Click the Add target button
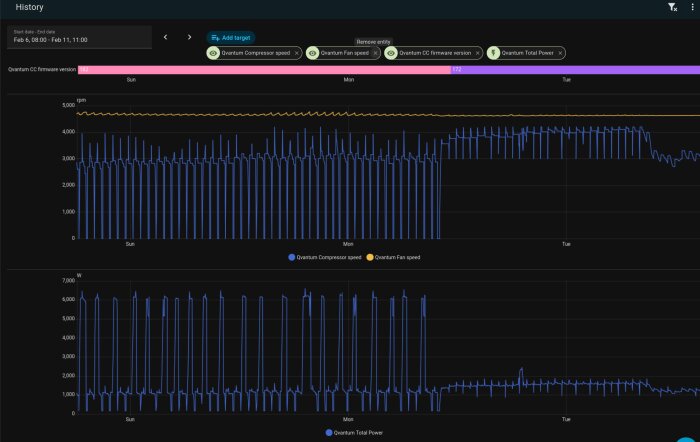Screen dimensions: 700x442 (231, 38)
